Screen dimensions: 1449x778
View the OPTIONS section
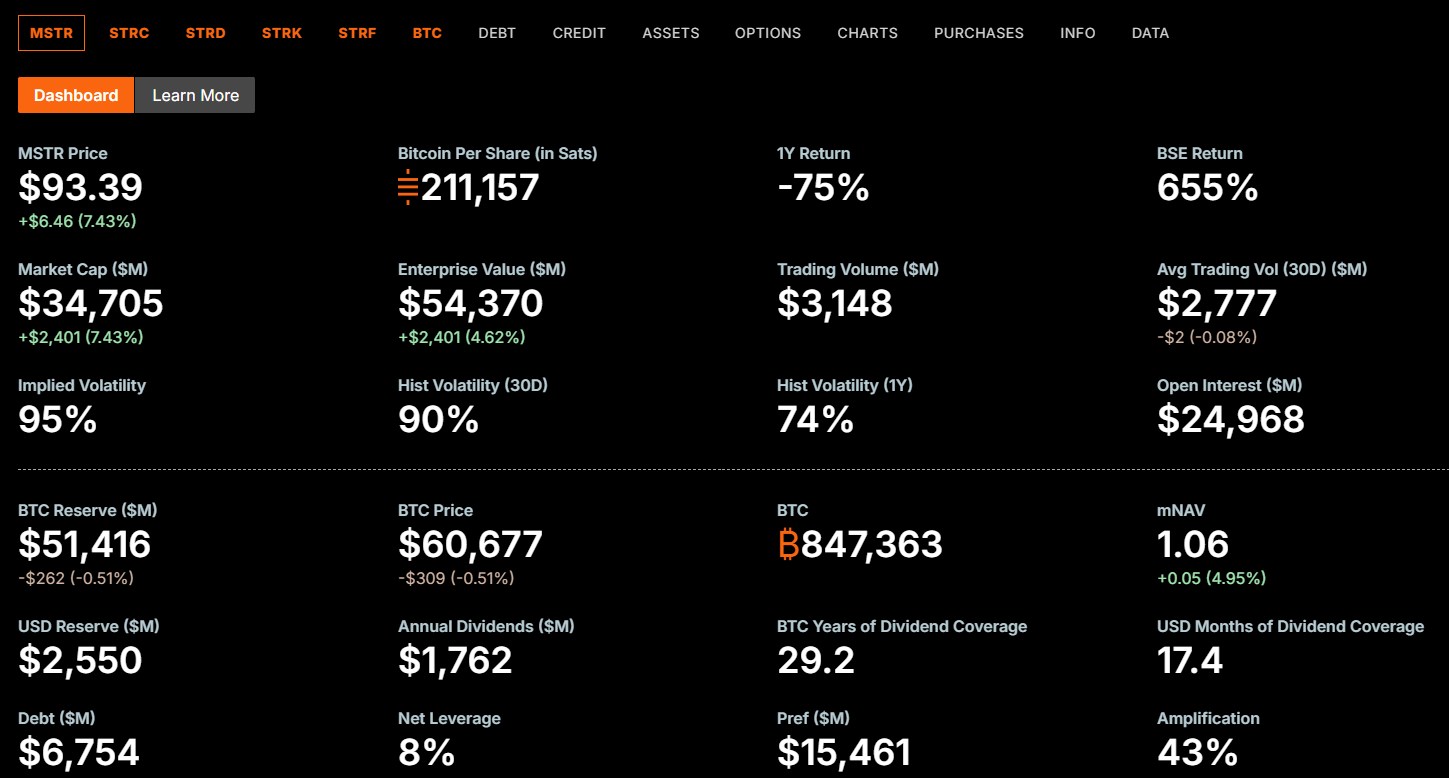(x=768, y=33)
